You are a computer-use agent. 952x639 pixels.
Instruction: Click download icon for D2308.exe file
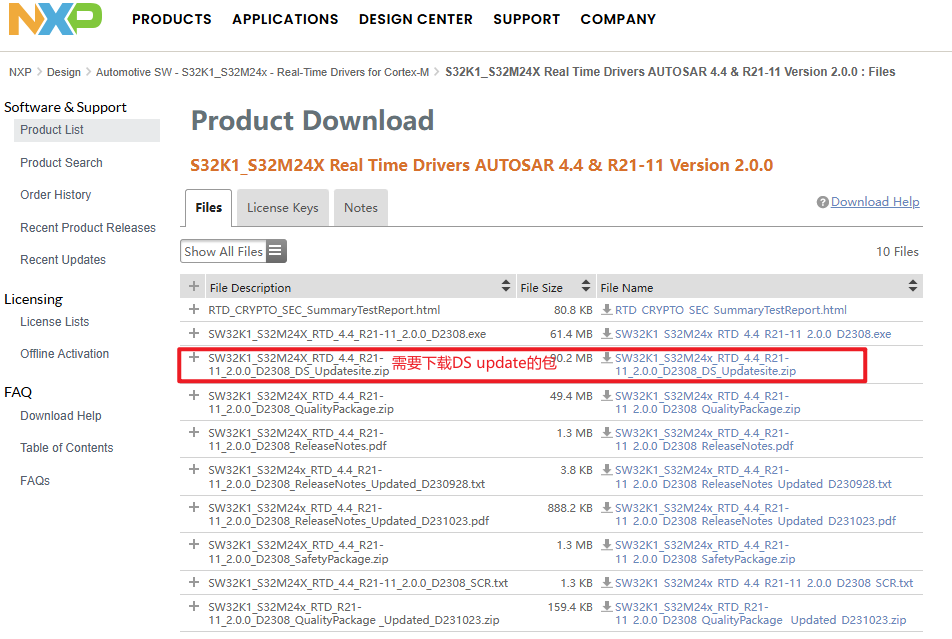point(607,333)
